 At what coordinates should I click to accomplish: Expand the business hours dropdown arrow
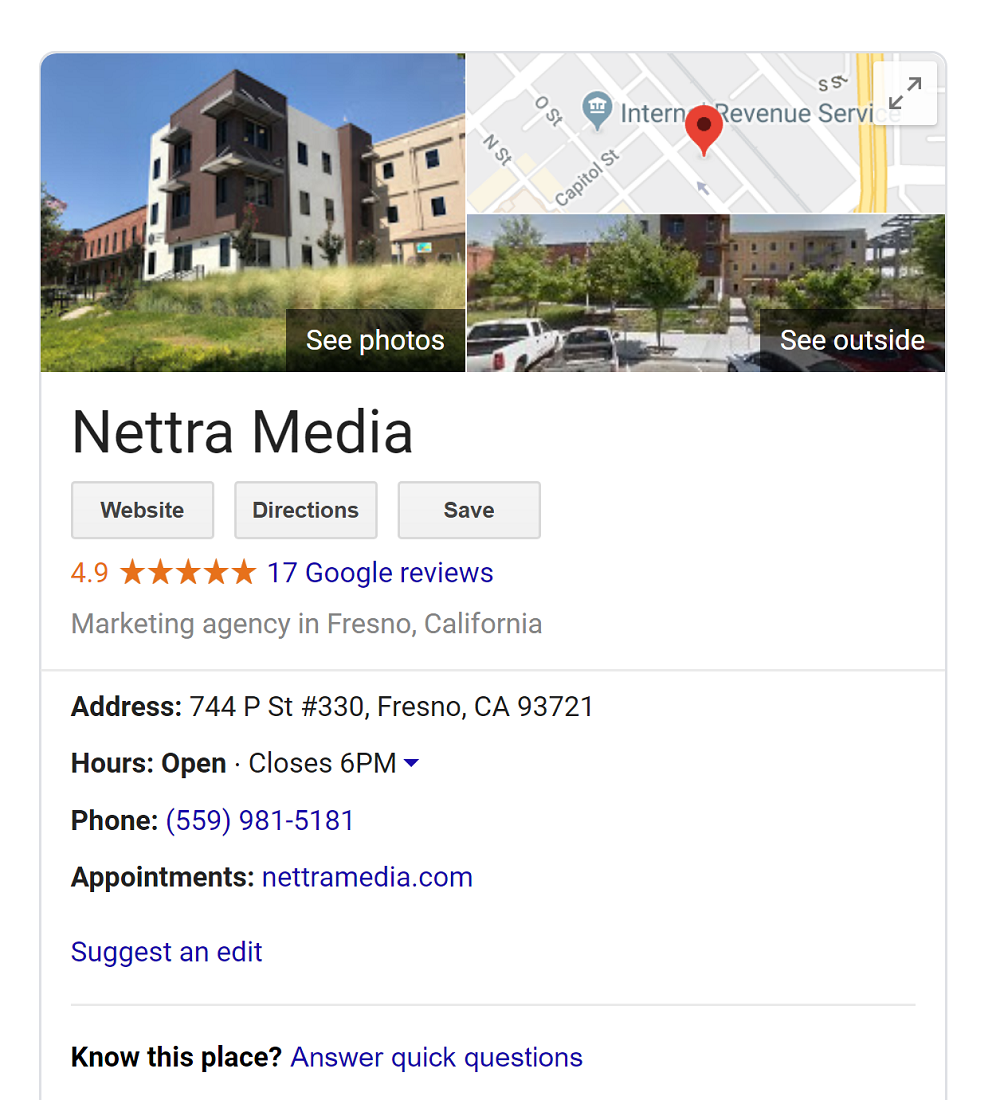pos(412,763)
